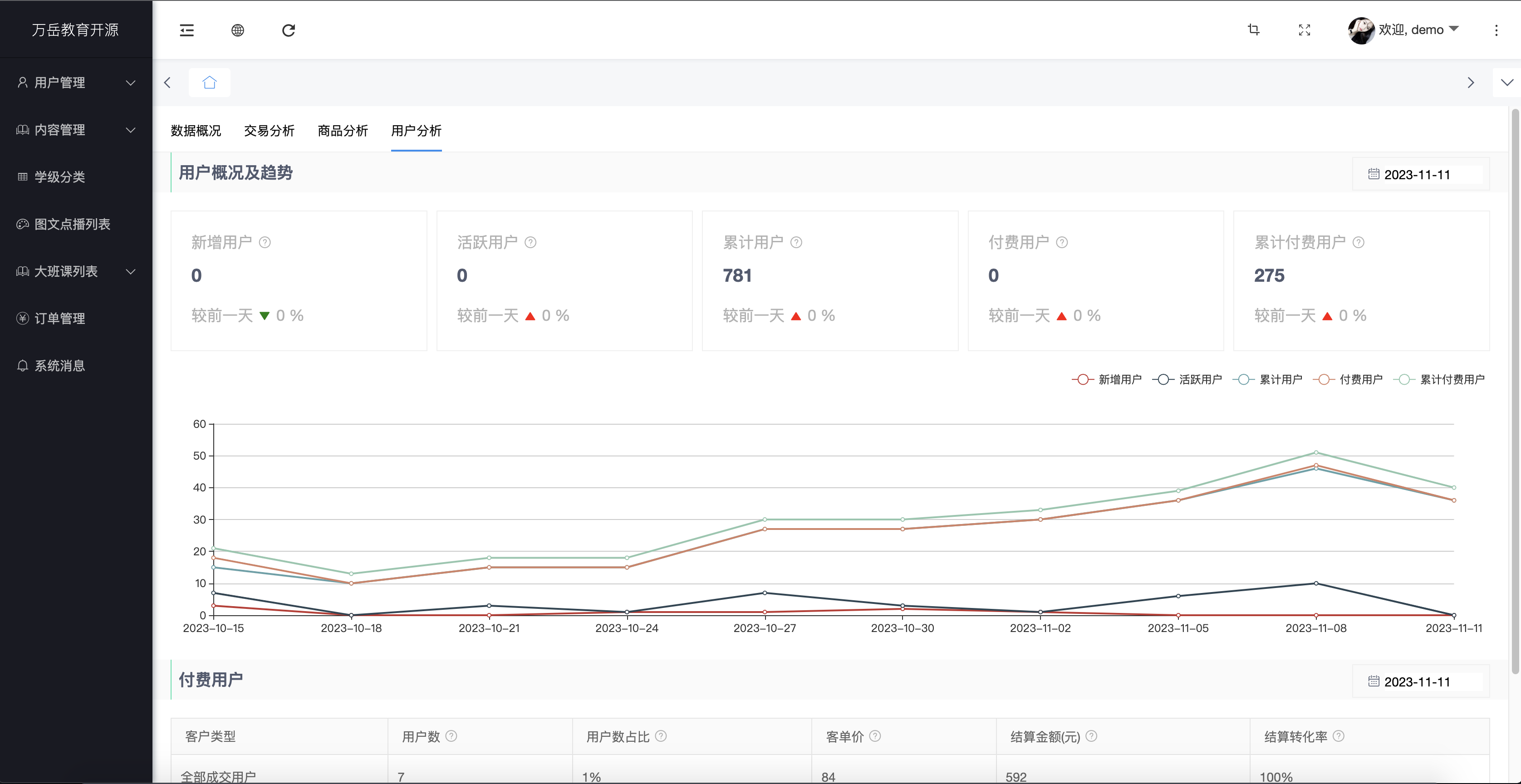Toggle the 付费用户 chart legend series
This screenshot has width=1521, height=784.
tap(1347, 379)
